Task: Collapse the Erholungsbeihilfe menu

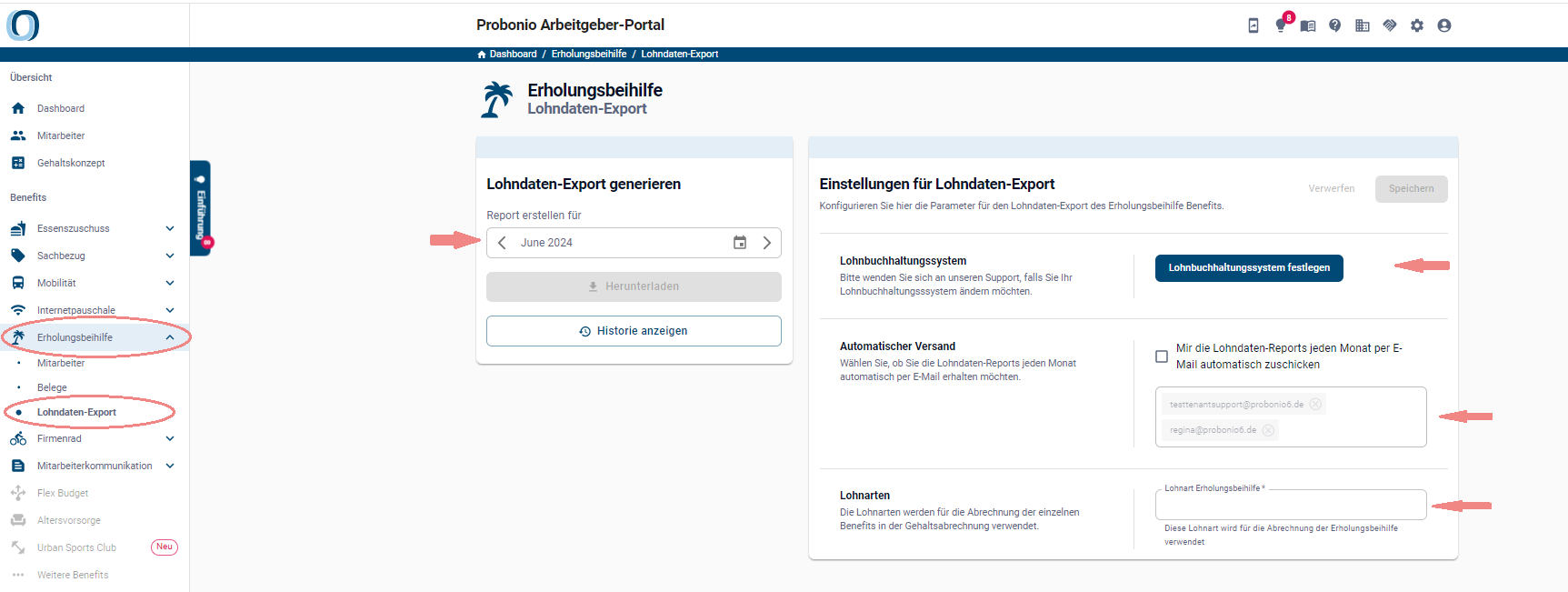Action: click(x=170, y=337)
